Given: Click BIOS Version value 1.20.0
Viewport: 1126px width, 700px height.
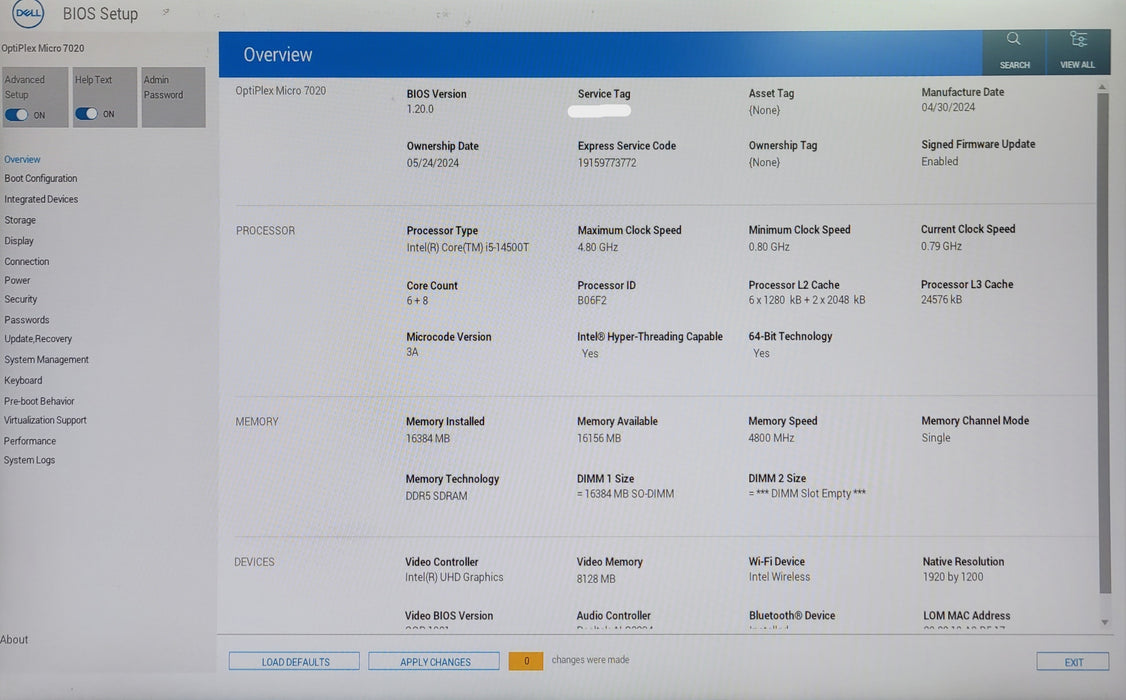Looking at the screenshot, I should tap(420, 109).
